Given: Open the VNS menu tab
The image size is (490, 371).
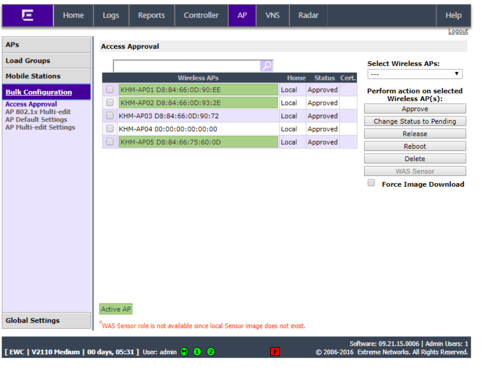Looking at the screenshot, I should click(272, 15).
